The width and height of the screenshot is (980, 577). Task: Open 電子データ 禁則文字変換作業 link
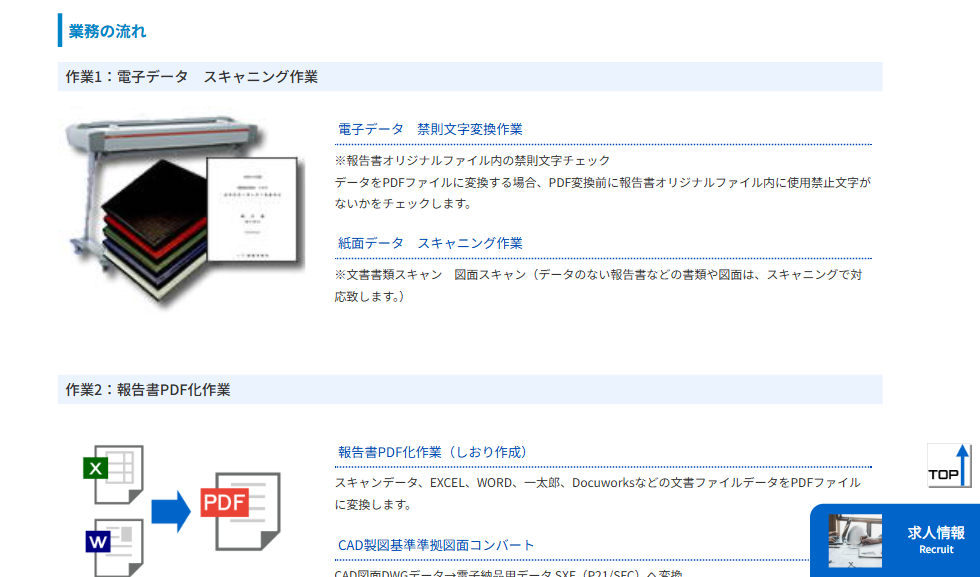[x=430, y=129]
